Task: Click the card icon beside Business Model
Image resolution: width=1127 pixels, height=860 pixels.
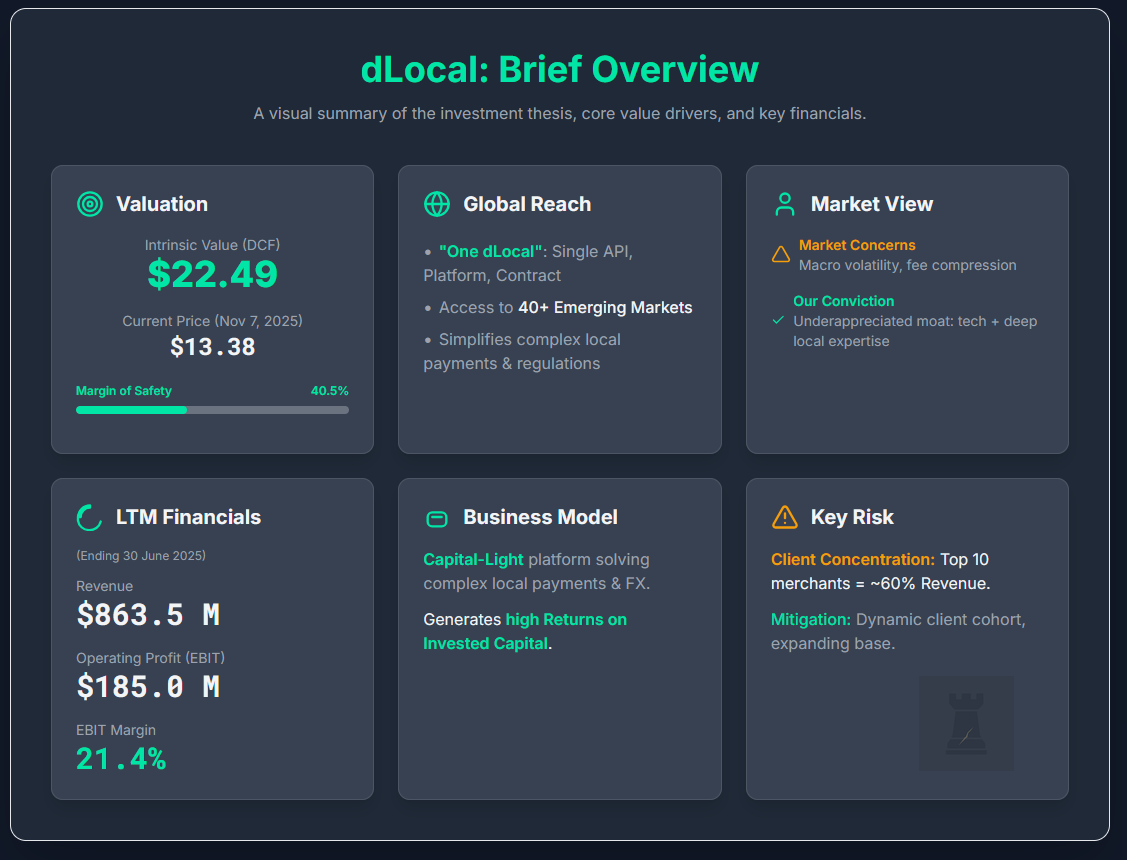Action: pos(437,519)
